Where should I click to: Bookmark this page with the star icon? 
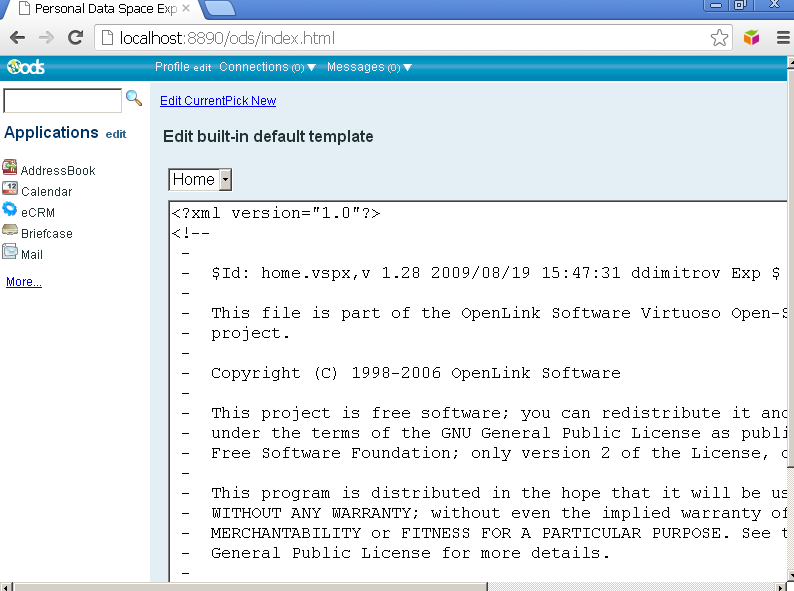point(719,38)
